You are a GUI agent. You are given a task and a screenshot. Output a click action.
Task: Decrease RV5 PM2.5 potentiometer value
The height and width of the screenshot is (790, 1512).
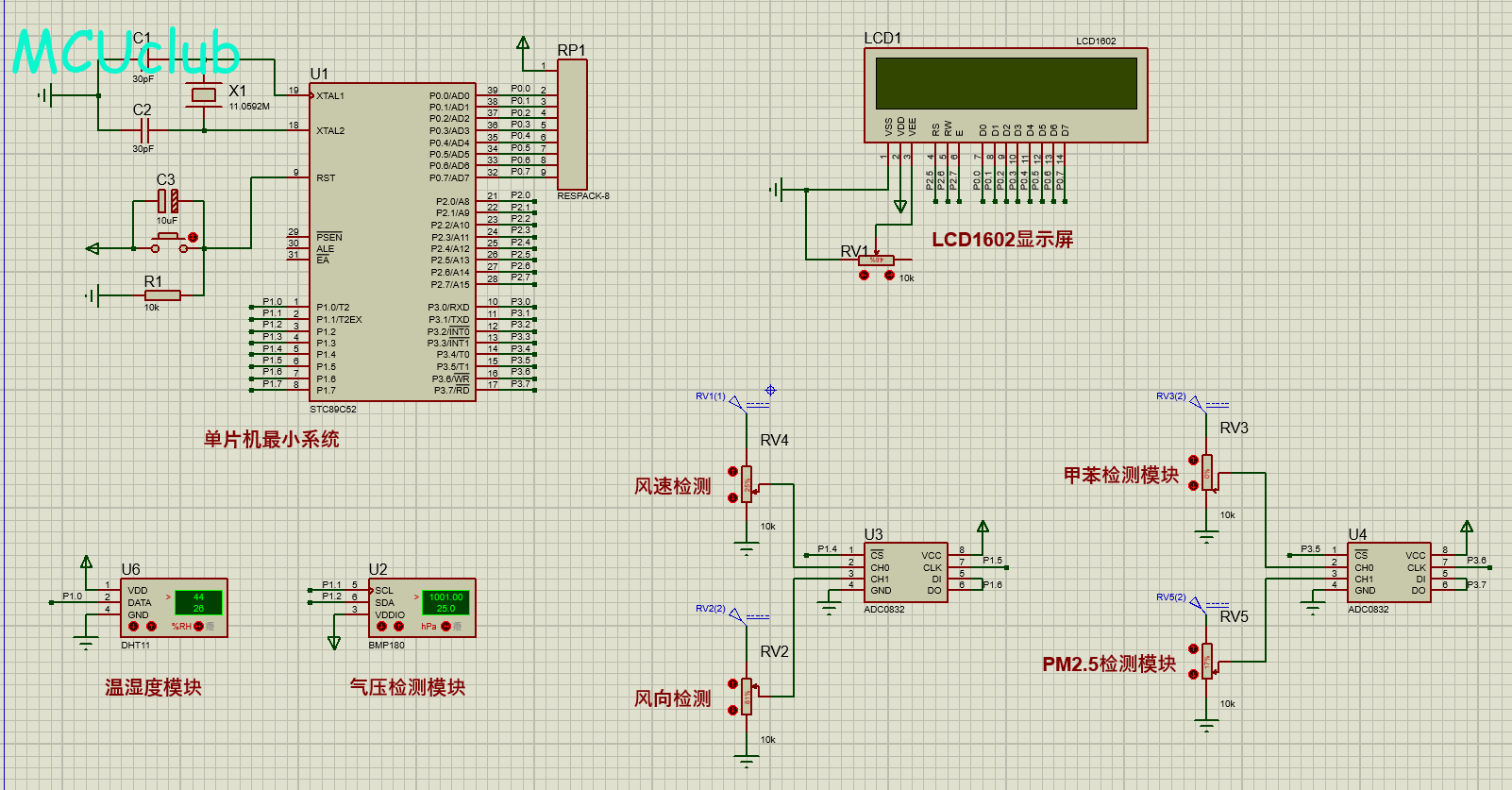click(x=1193, y=674)
